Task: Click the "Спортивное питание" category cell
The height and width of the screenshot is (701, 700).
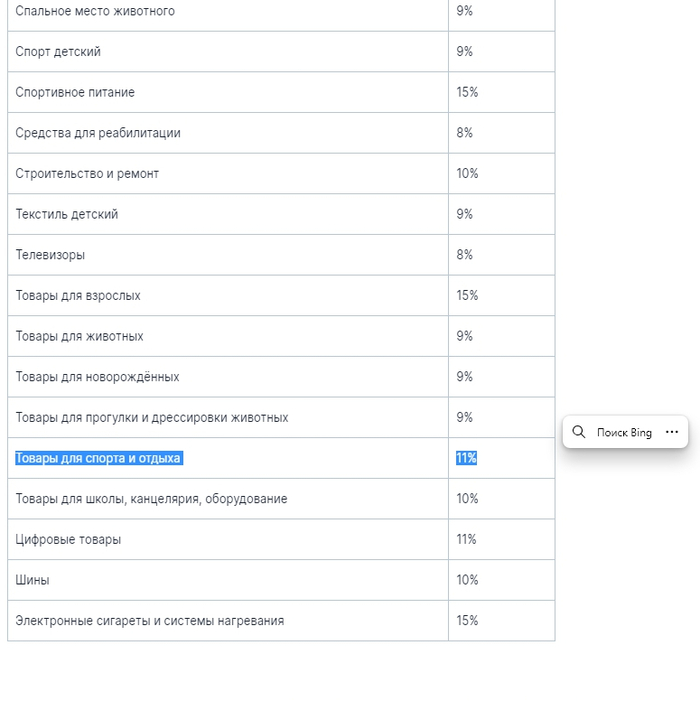Action: coord(75,92)
